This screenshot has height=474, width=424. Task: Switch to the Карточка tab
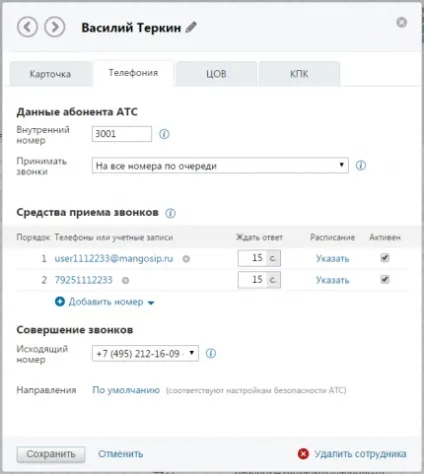click(x=50, y=74)
